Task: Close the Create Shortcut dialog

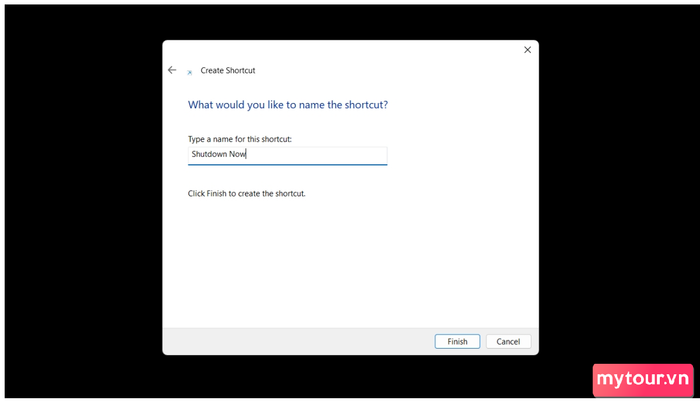Action: coord(527,50)
